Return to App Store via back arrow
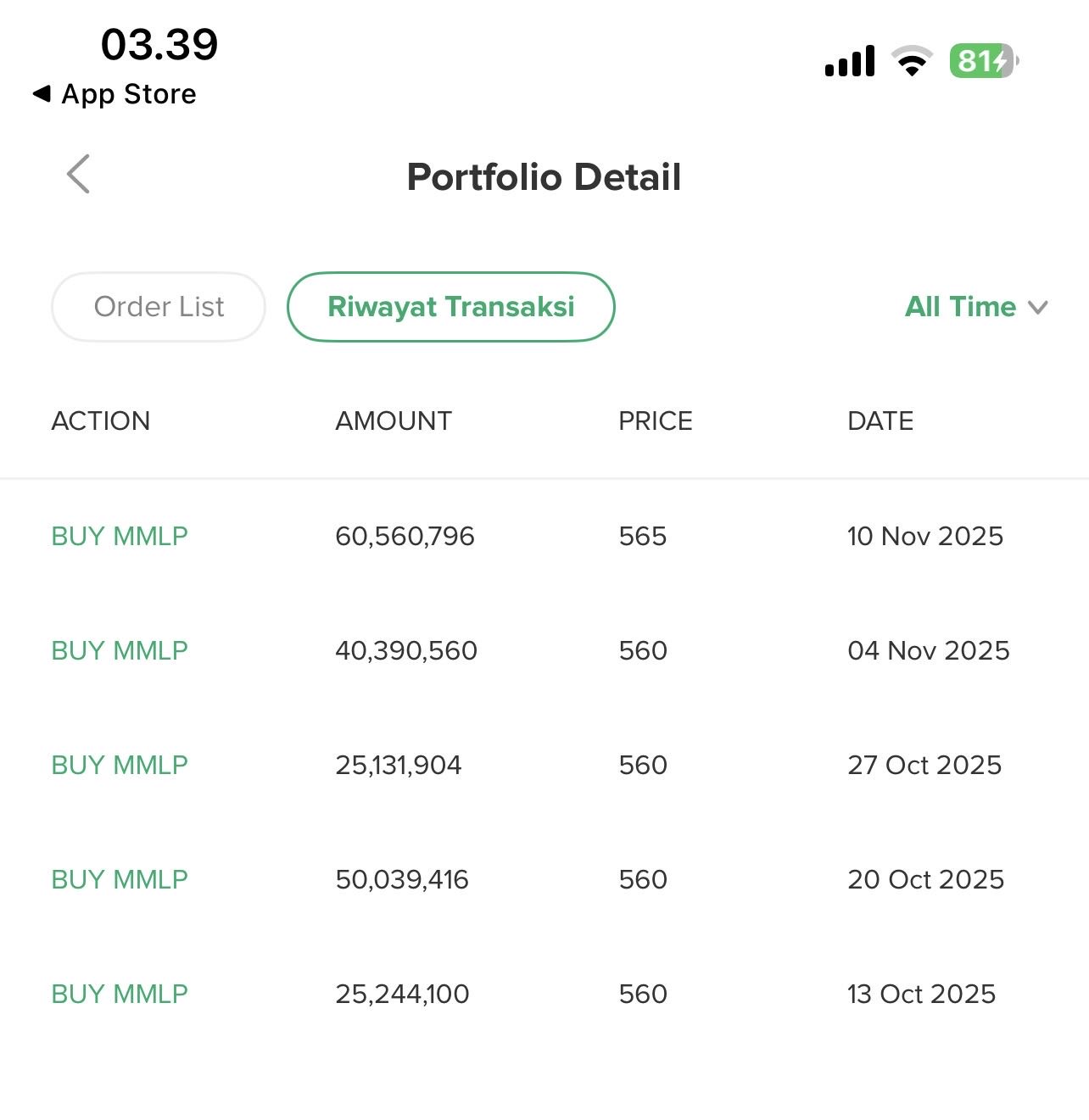The image size is (1089, 1120). [x=114, y=94]
